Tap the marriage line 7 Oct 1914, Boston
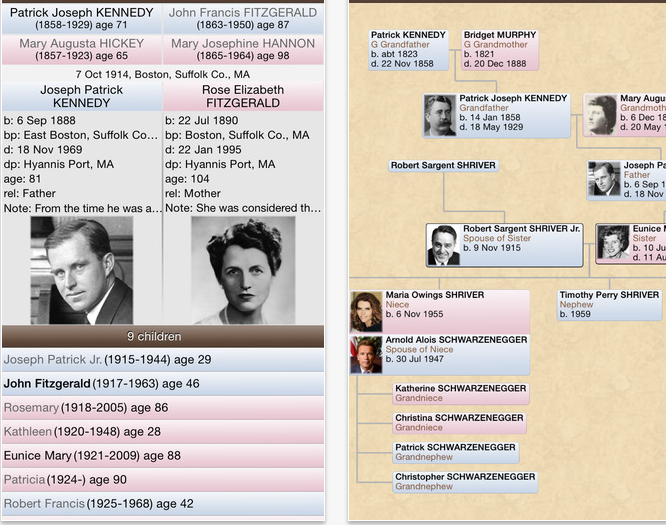The height and width of the screenshot is (525, 666). pos(163,74)
